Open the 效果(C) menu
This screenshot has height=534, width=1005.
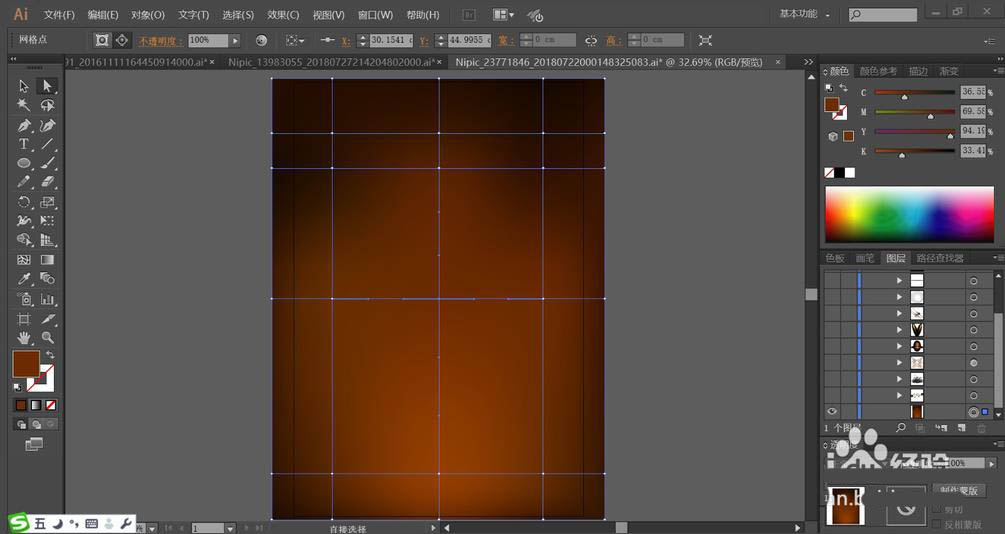pos(283,14)
